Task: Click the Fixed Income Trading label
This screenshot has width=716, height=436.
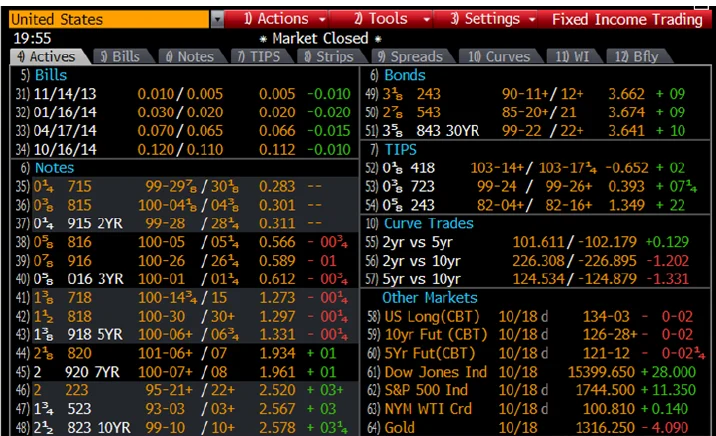Action: click(x=627, y=19)
